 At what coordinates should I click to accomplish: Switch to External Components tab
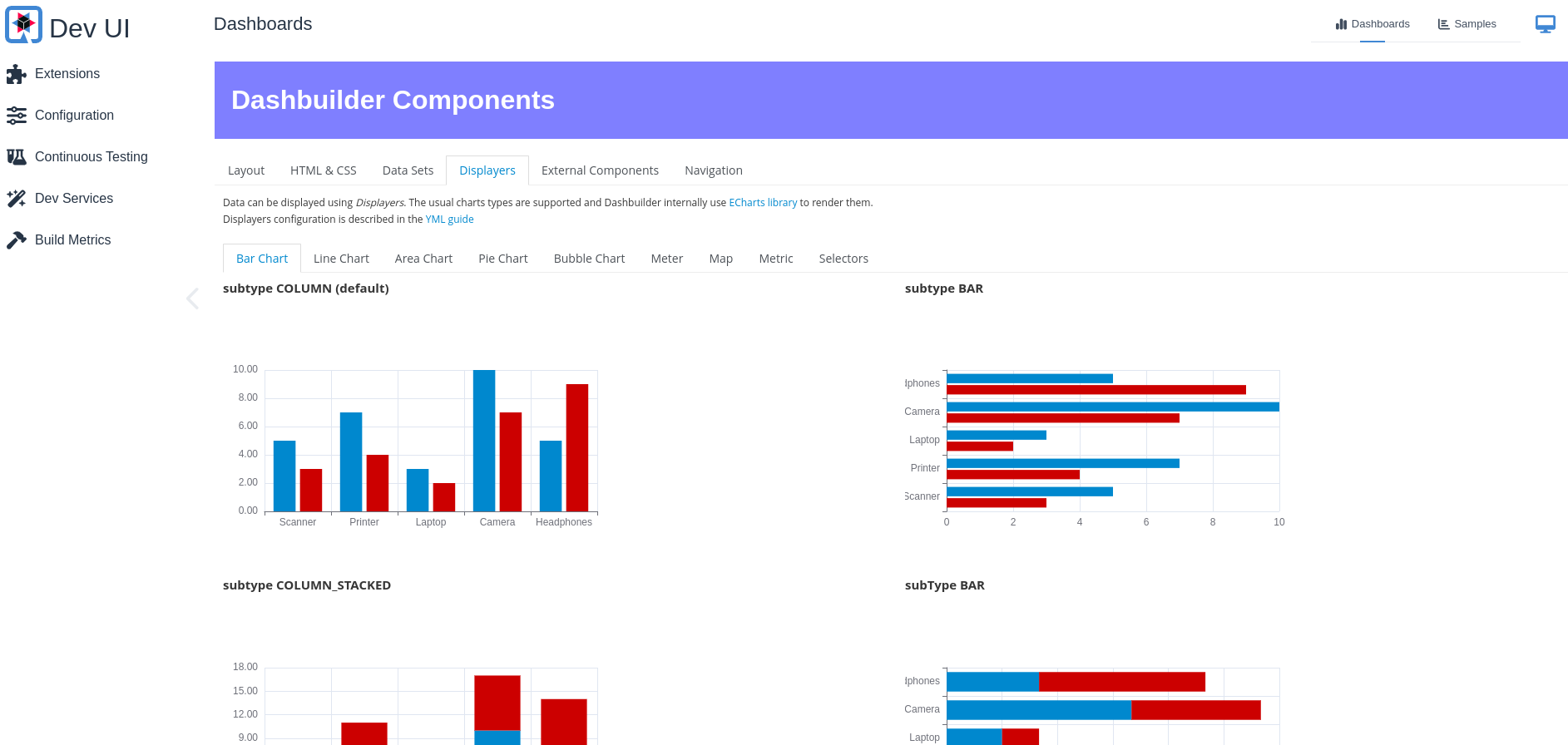point(600,170)
